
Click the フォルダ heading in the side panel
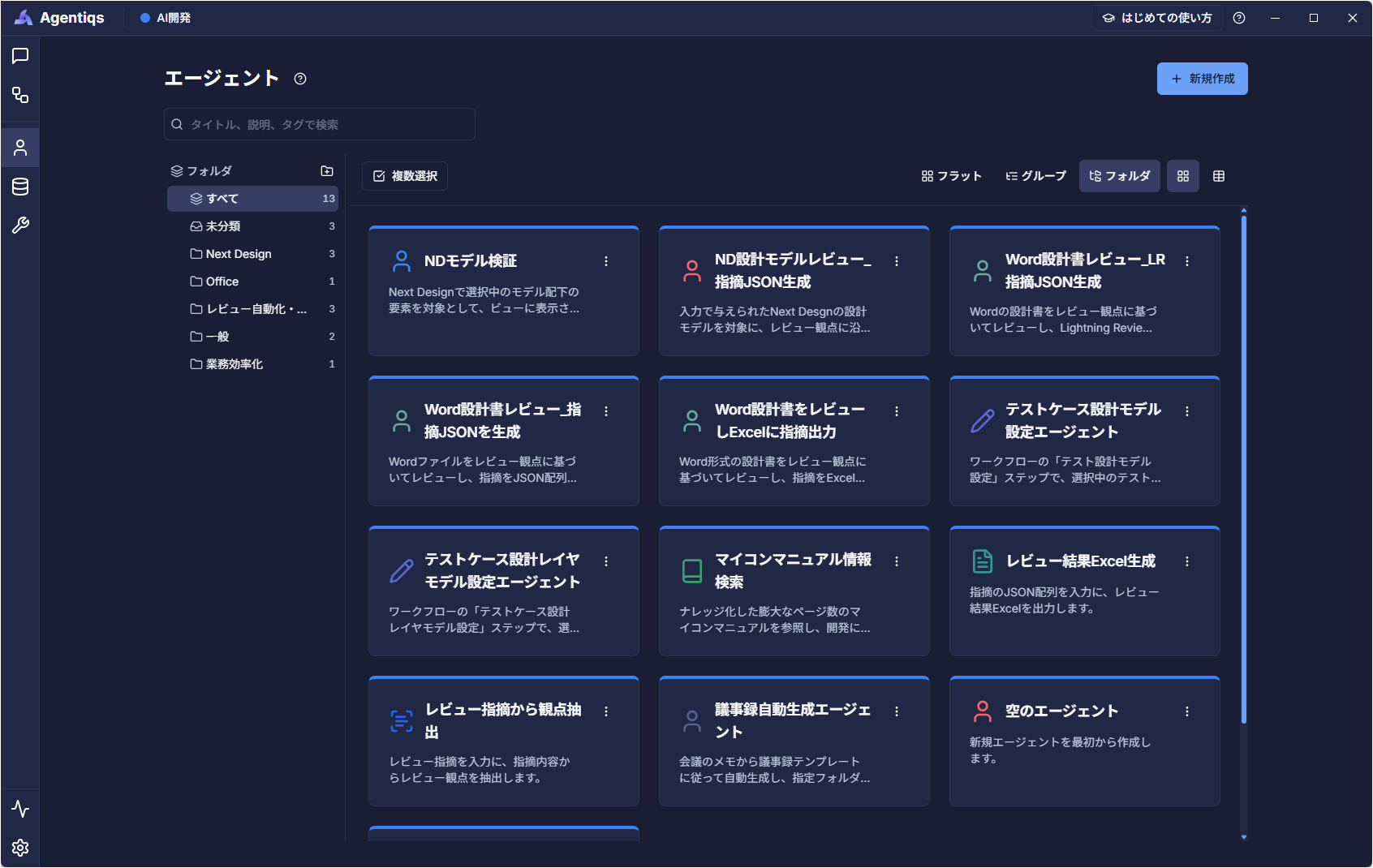coord(209,171)
